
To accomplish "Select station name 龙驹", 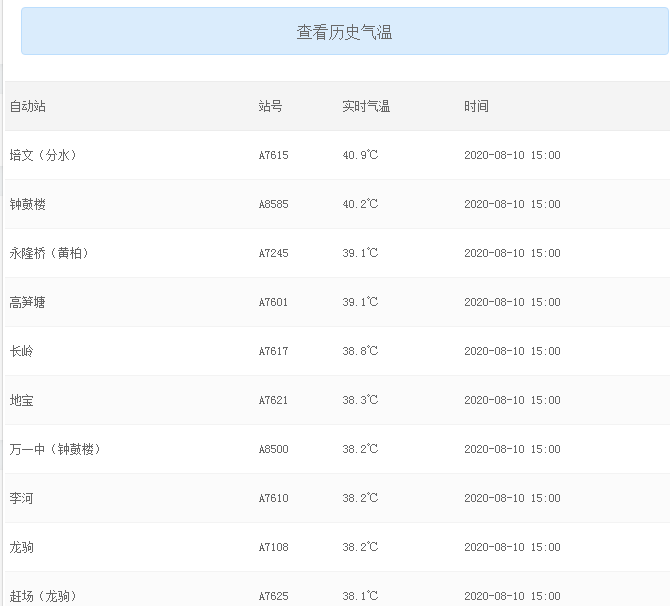I will (22, 547).
